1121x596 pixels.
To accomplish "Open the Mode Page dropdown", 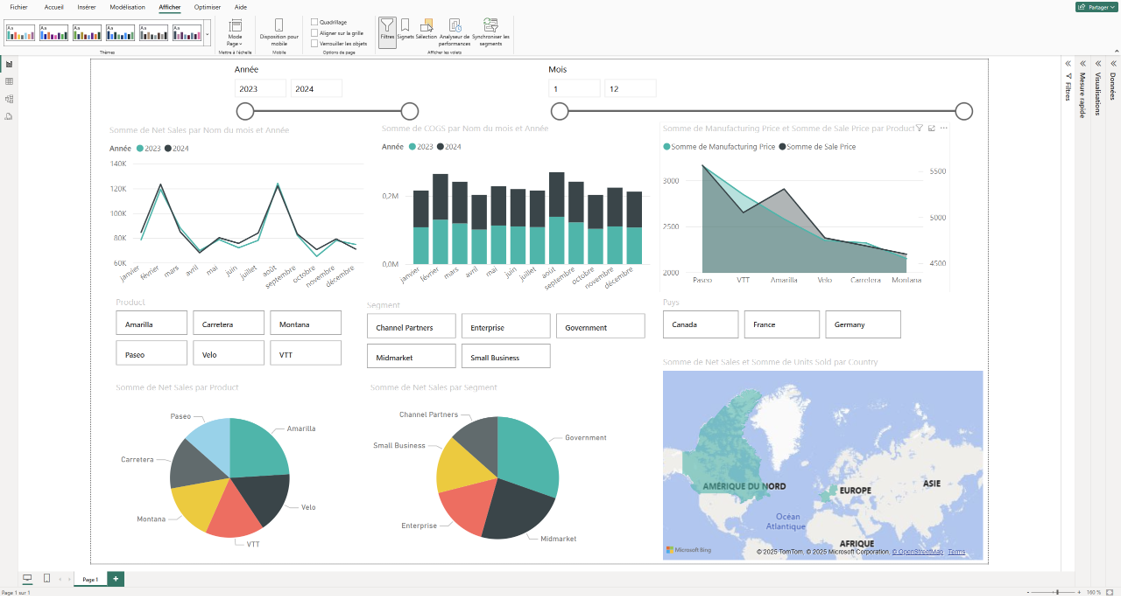I will pyautogui.click(x=235, y=30).
